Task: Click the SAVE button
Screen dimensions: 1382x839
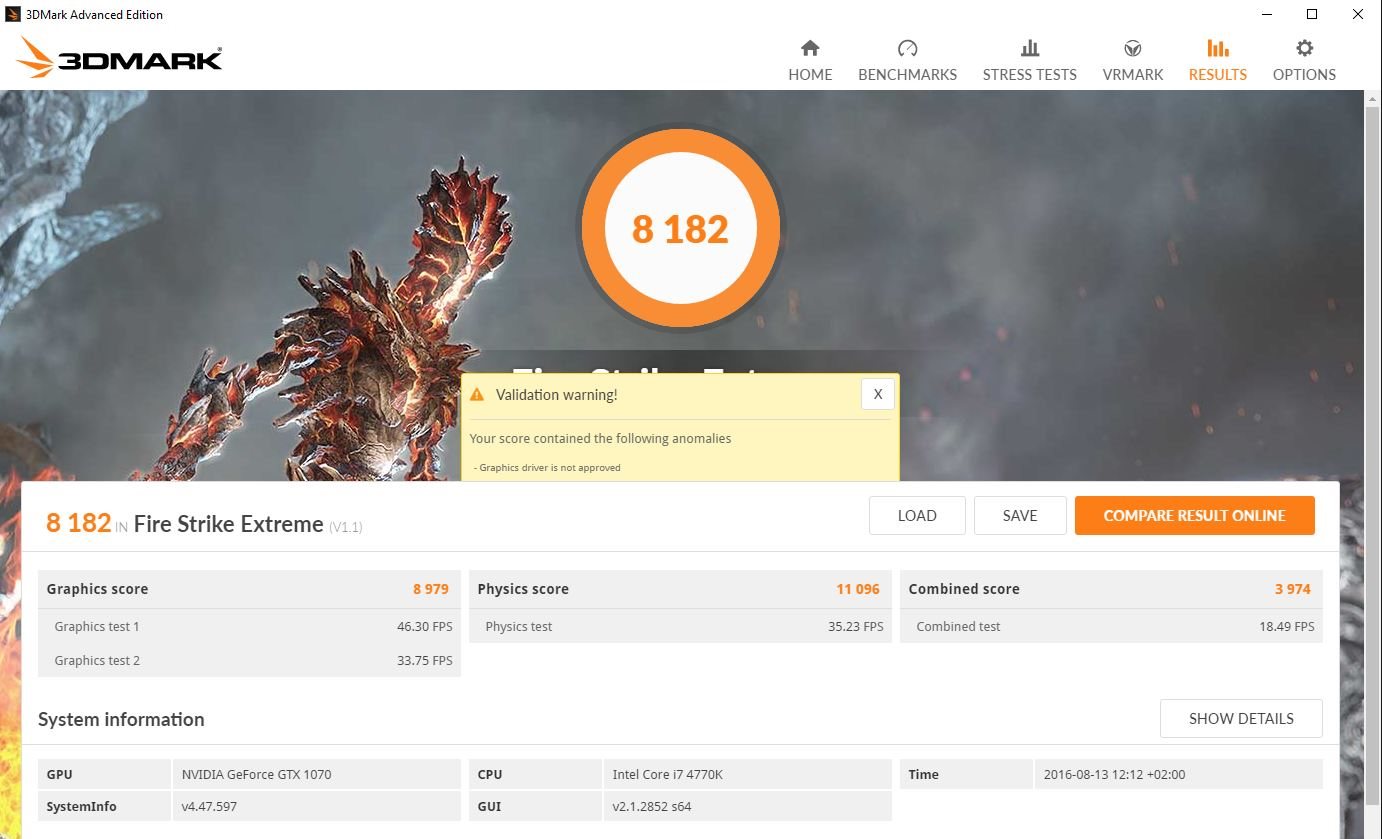Action: coord(1020,516)
